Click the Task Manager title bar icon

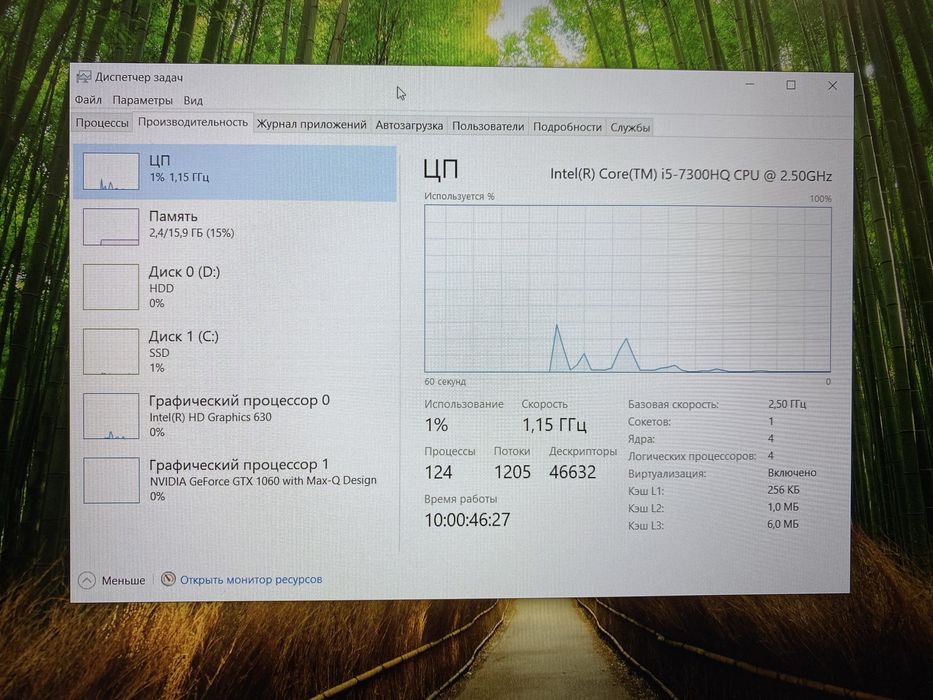[x=84, y=77]
